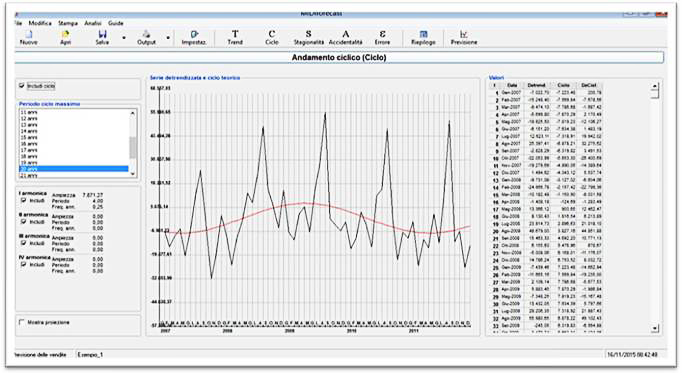Click the period list scrollbar thumb
Image resolution: width=682 pixels, height=373 pixels.
point(133,148)
